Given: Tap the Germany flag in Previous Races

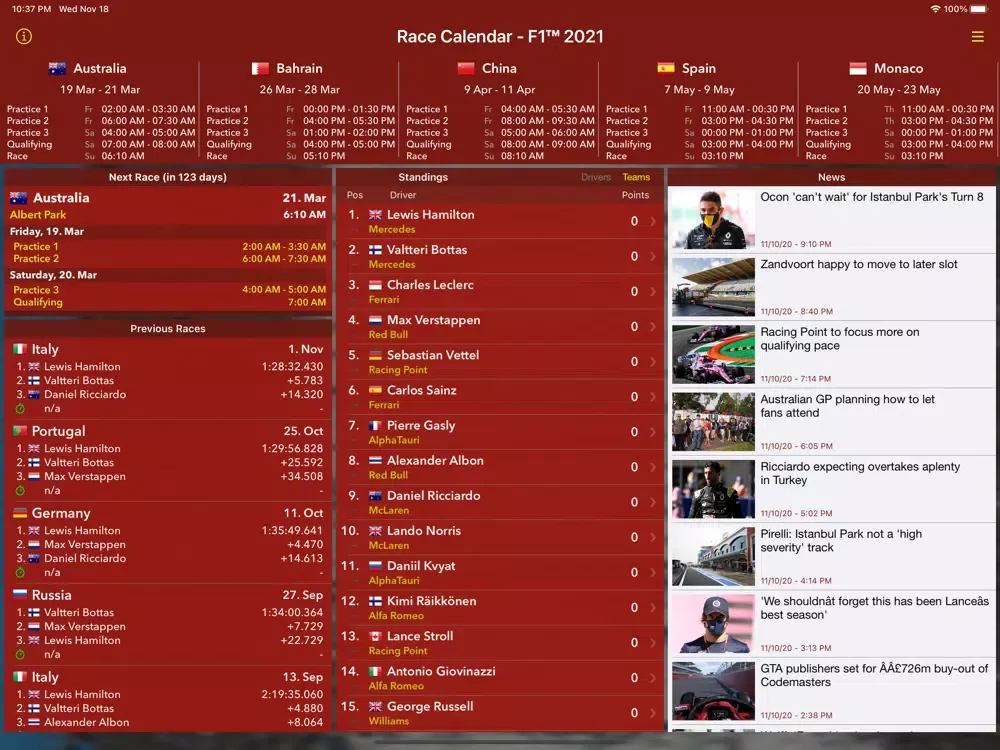Looking at the screenshot, I should [20, 513].
